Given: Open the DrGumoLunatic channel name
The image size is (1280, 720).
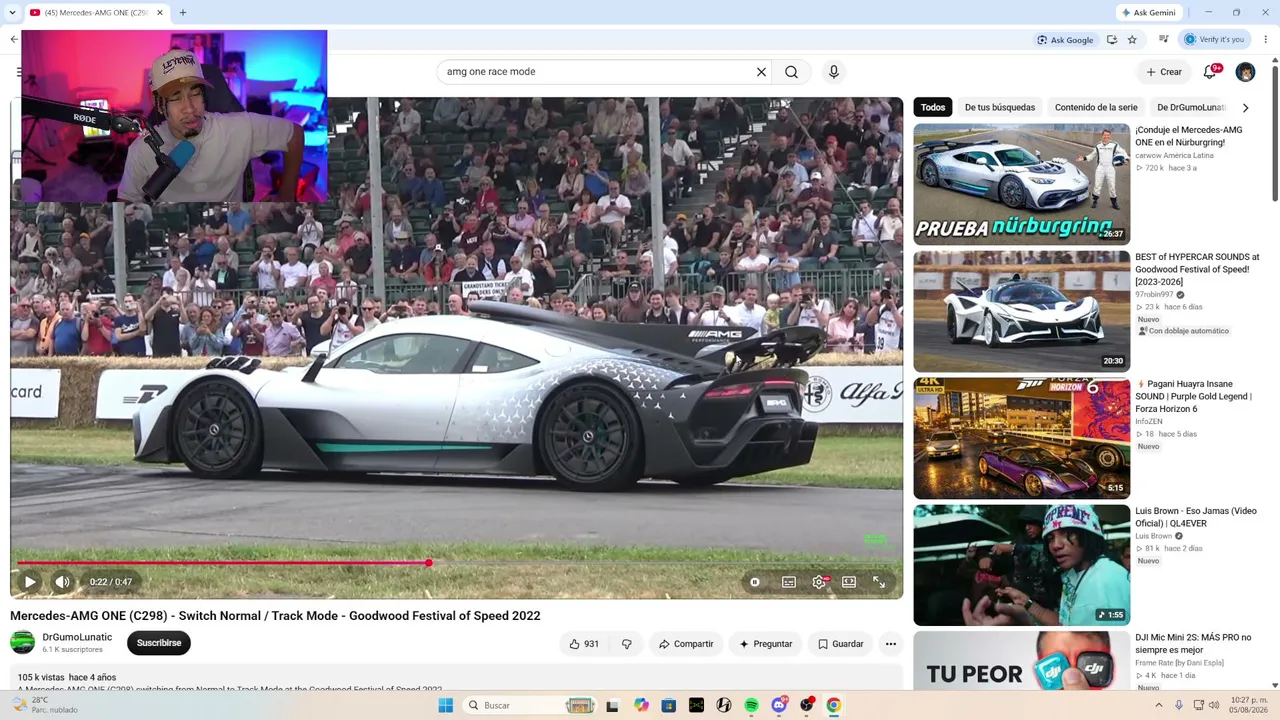Looking at the screenshot, I should point(77,637).
